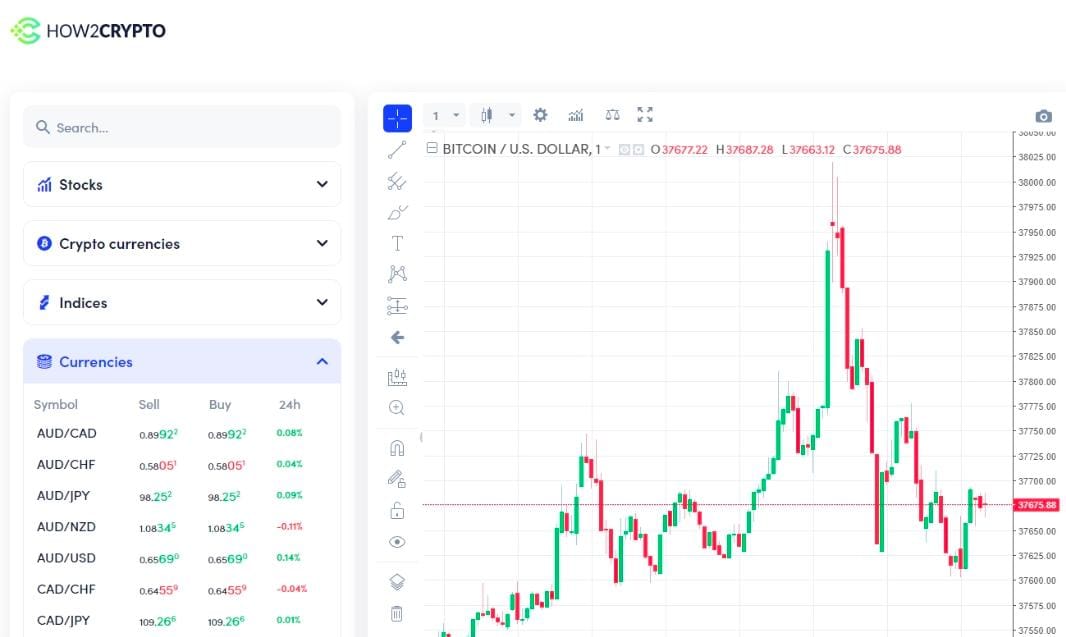Take a chart screenshot with the camera icon
Screen dimensions: 1066x637
(1044, 116)
